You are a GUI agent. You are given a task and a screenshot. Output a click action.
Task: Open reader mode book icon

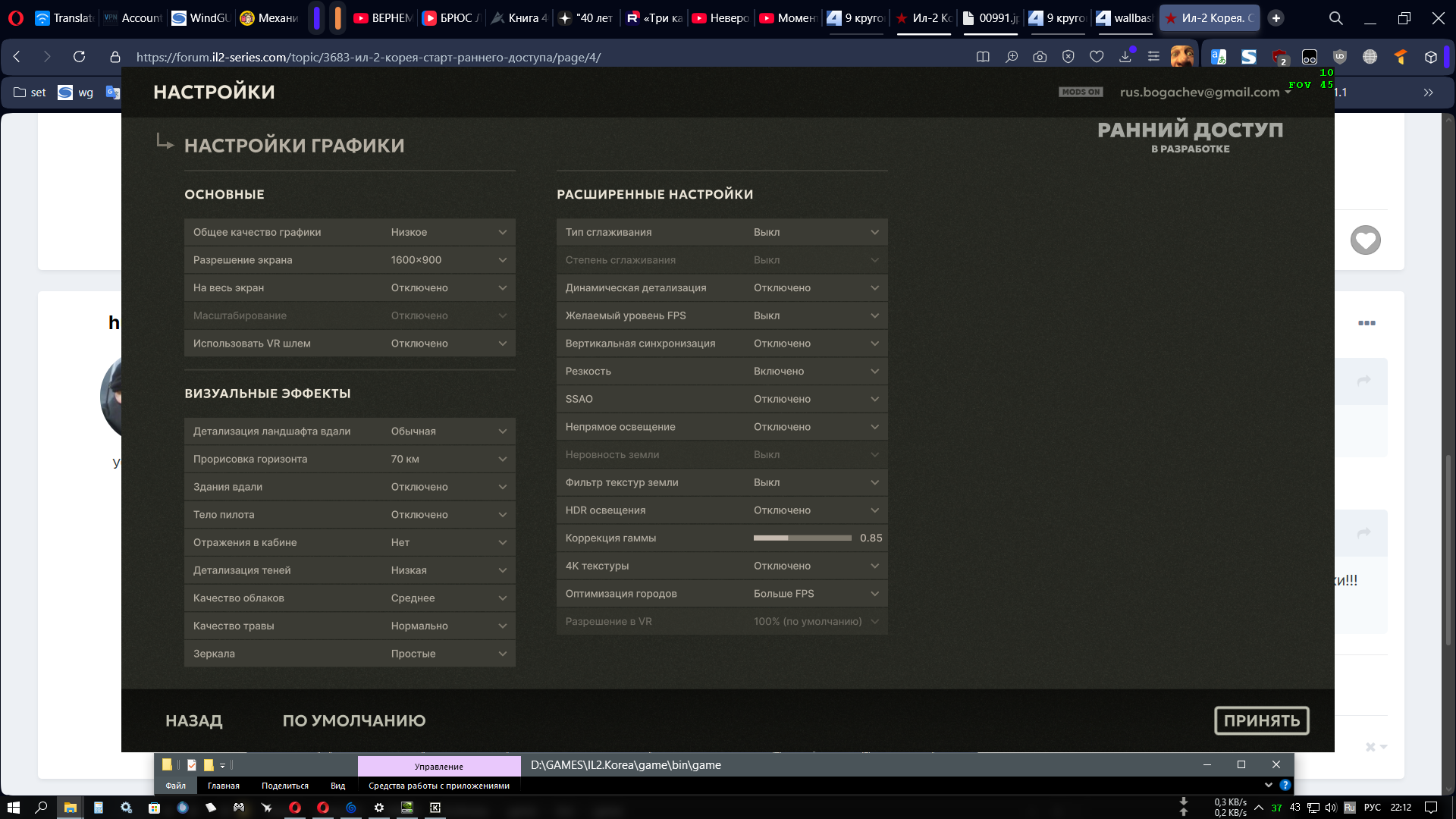coord(983,57)
